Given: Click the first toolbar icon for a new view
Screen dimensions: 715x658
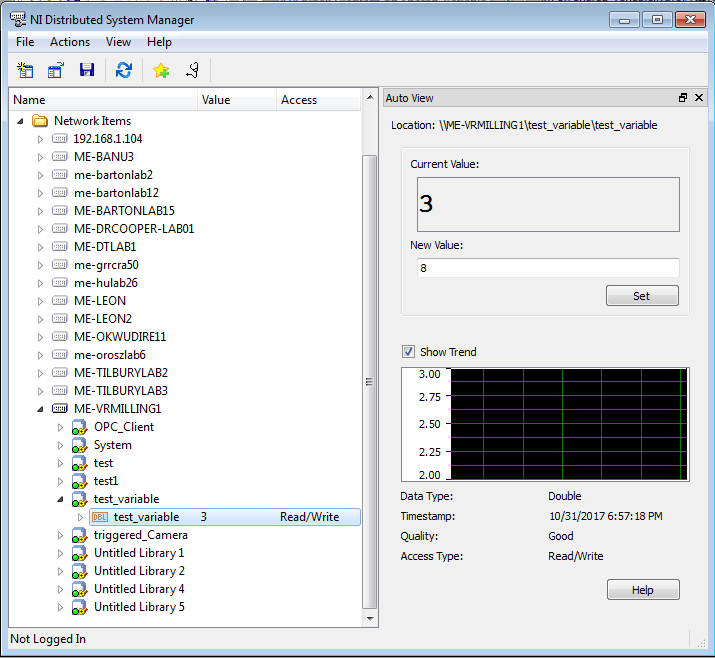Looking at the screenshot, I should click(25, 70).
